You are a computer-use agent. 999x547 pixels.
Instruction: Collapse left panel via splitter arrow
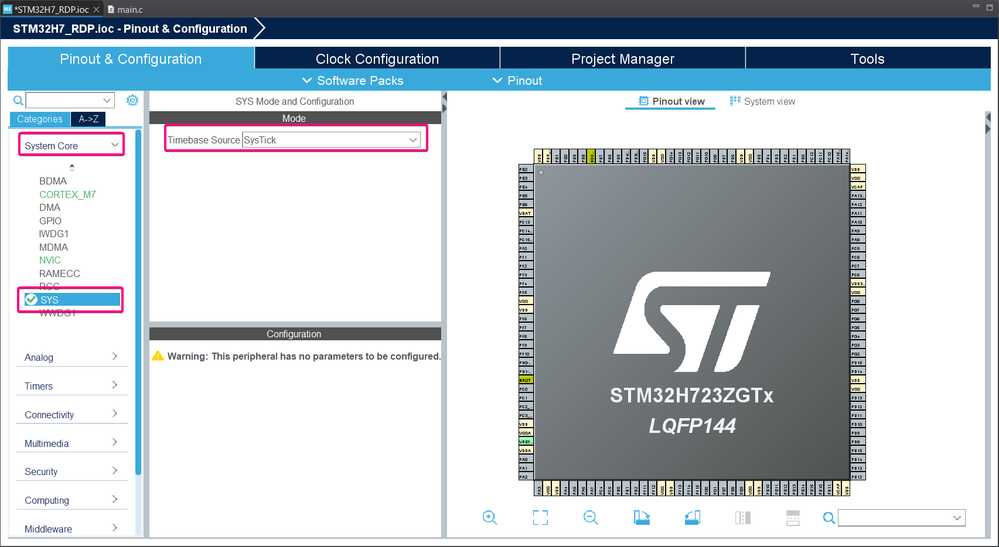[x=445, y=97]
